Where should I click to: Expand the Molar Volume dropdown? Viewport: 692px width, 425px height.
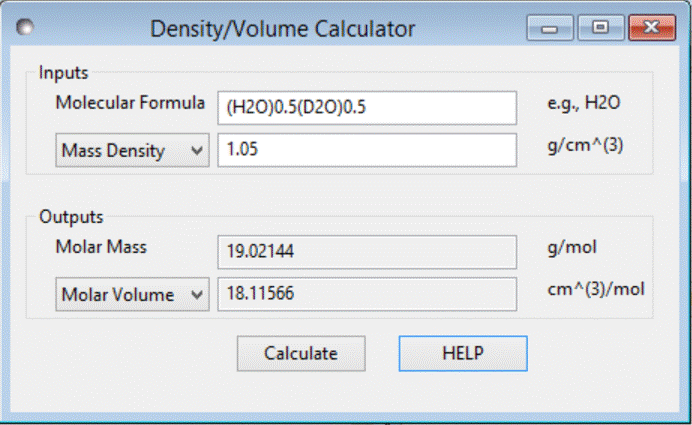click(131, 294)
